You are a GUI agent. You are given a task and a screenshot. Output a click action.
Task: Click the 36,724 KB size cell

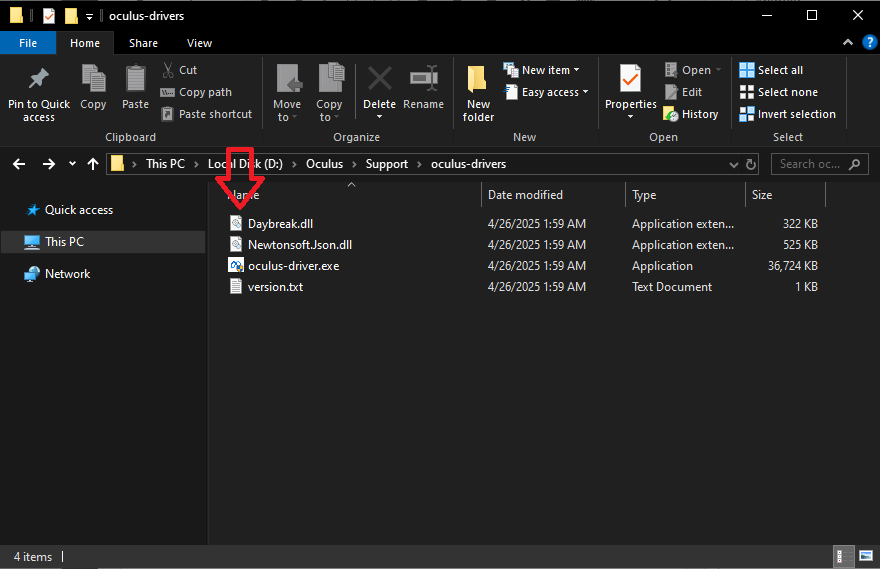(792, 266)
